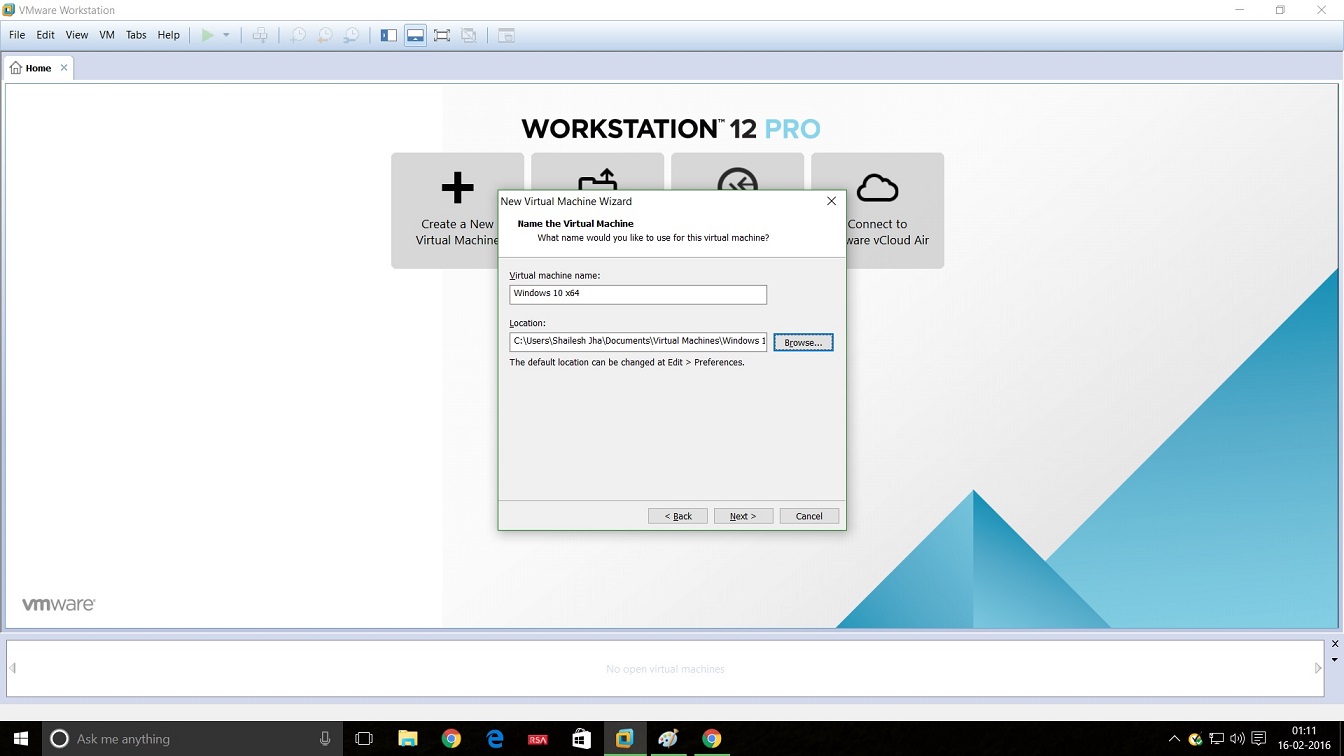Click the thumbnail bar right arrow
The height and width of the screenshot is (756, 1344).
[x=1318, y=668]
